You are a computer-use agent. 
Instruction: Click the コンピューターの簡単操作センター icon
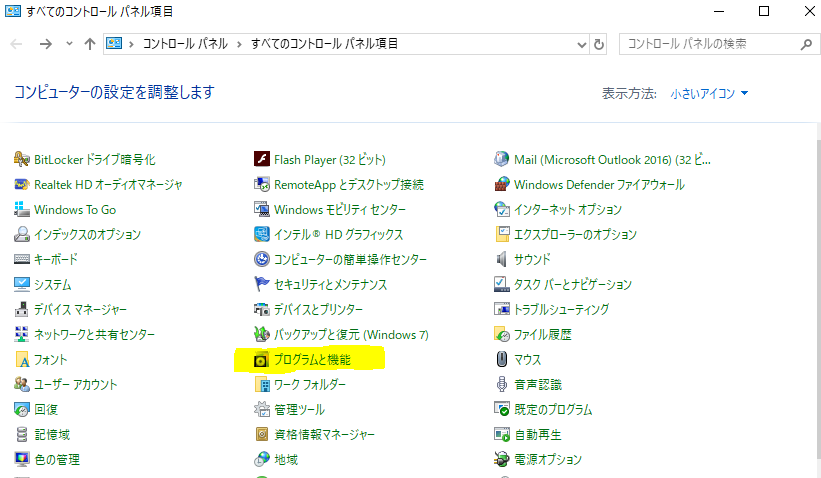261,259
